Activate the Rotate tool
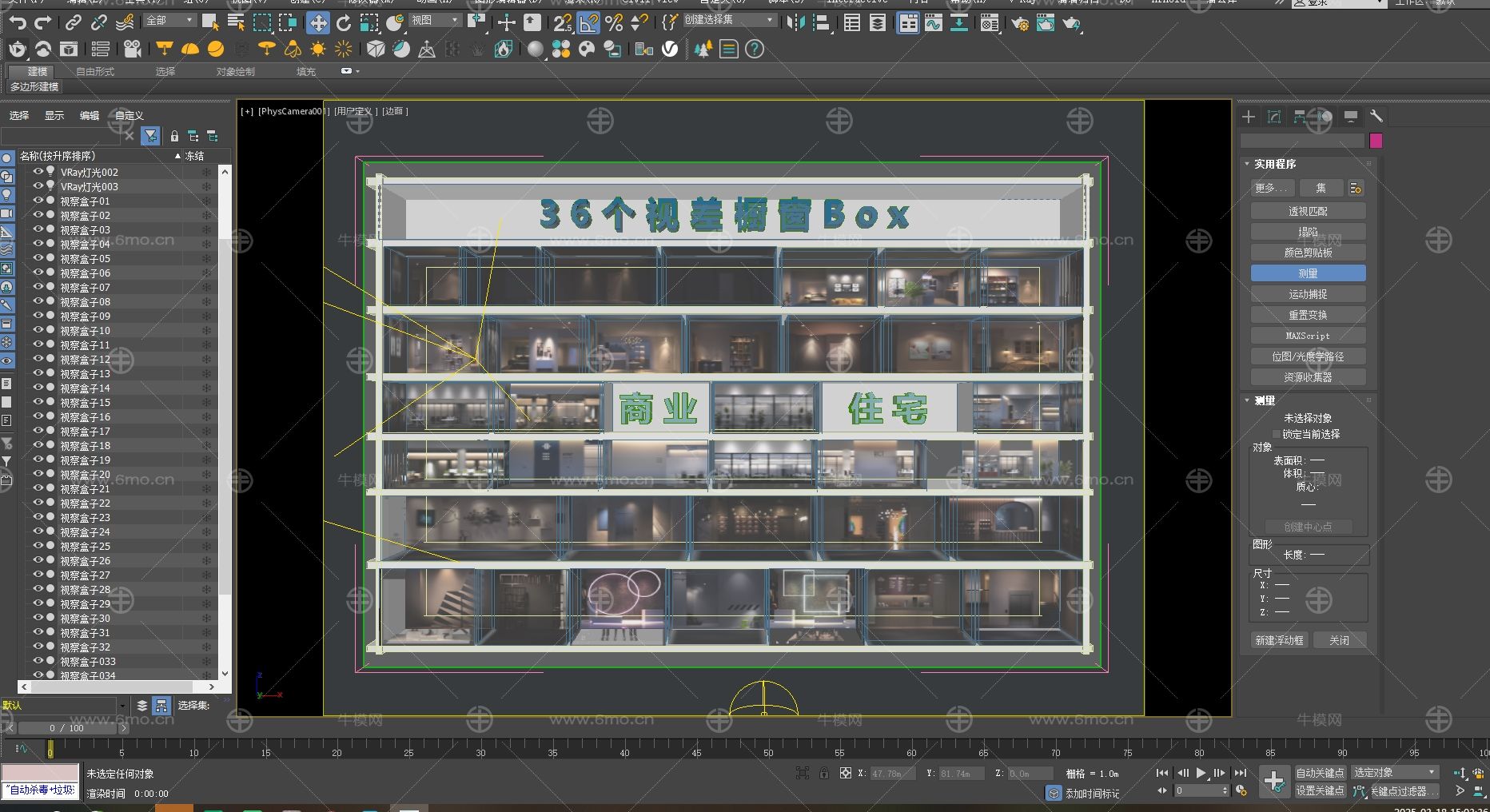The width and height of the screenshot is (1490, 812). point(344,23)
